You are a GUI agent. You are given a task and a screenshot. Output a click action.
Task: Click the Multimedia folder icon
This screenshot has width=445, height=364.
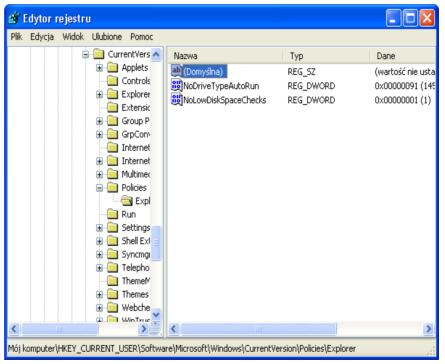pos(113,174)
